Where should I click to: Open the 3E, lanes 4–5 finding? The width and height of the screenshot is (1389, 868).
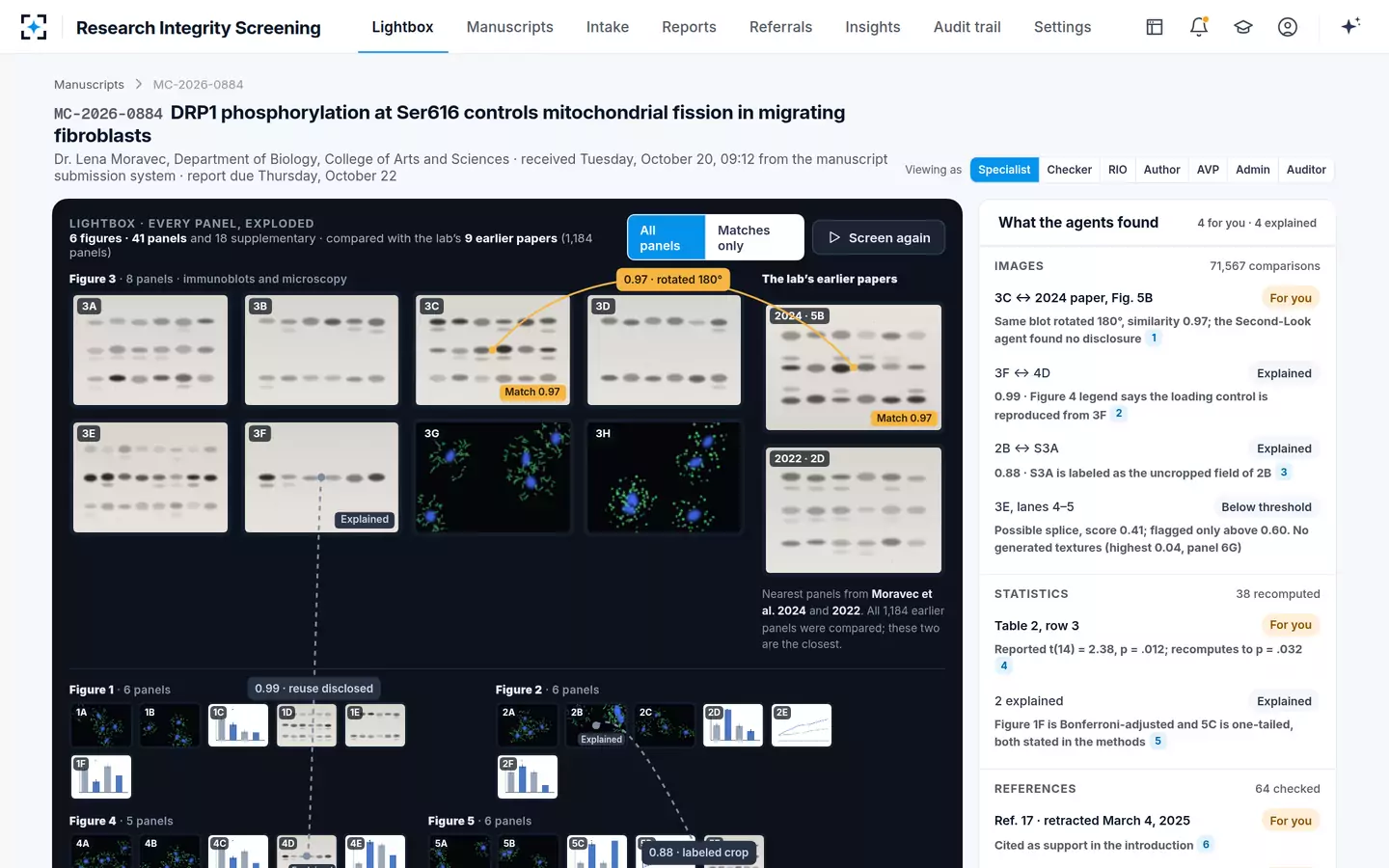pyautogui.click(x=1157, y=527)
